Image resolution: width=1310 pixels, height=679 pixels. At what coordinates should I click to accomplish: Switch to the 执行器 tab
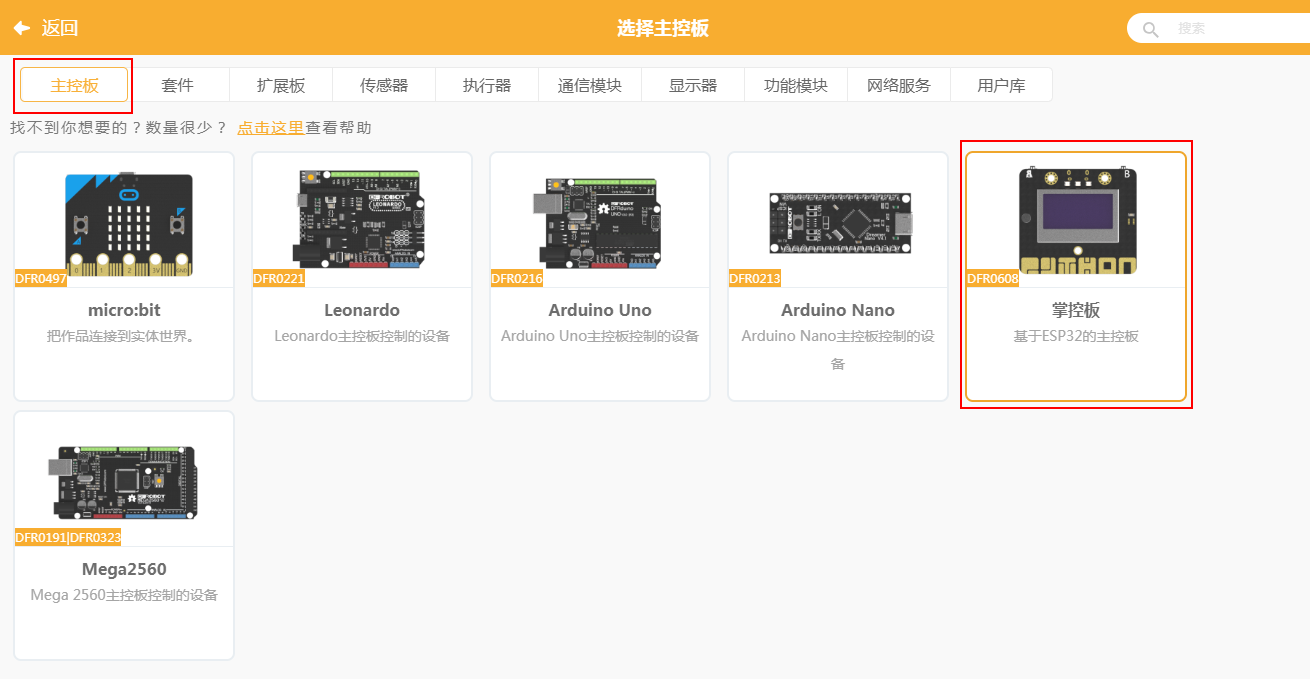pyautogui.click(x=487, y=85)
